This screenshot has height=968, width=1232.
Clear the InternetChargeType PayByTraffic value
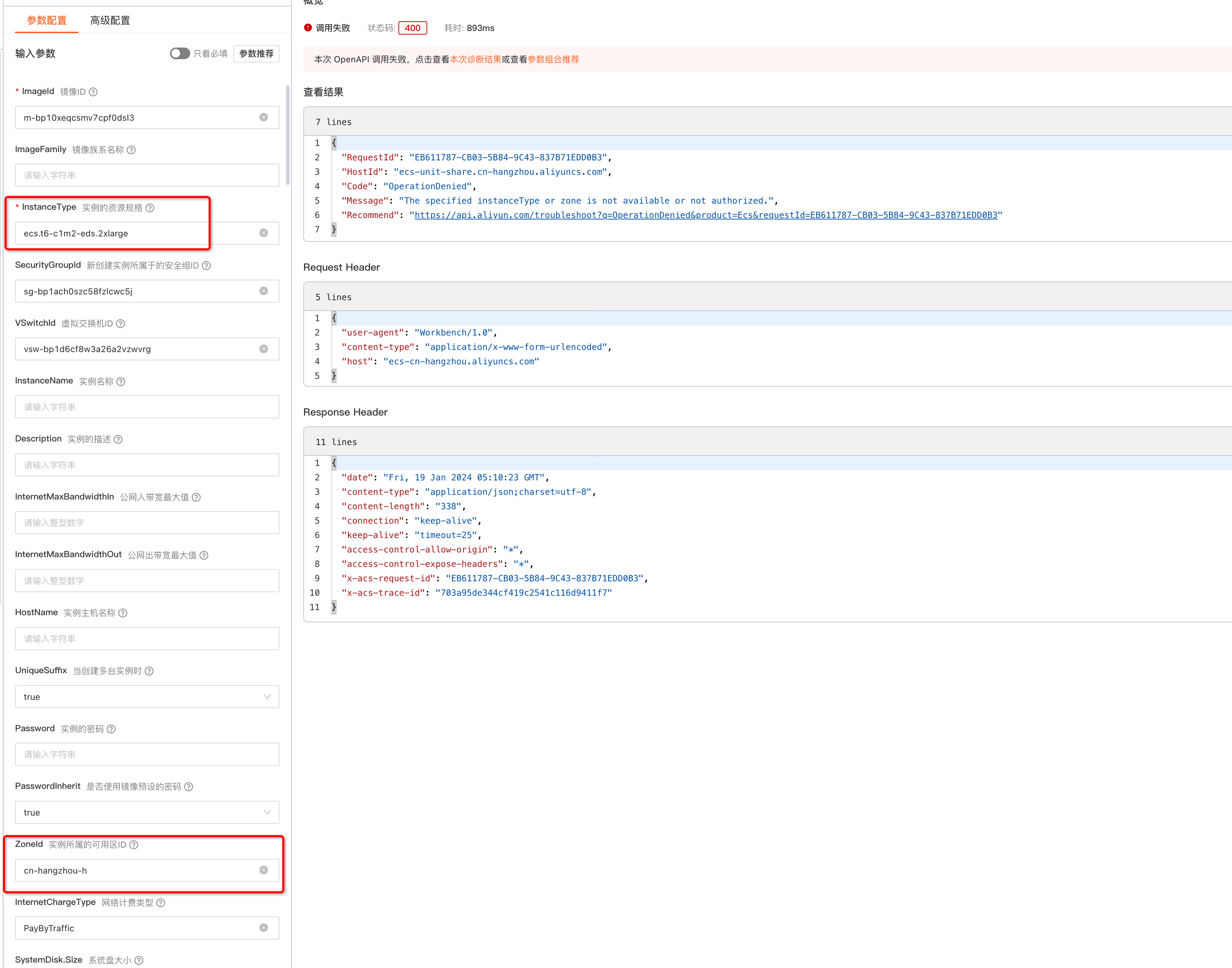(263, 928)
